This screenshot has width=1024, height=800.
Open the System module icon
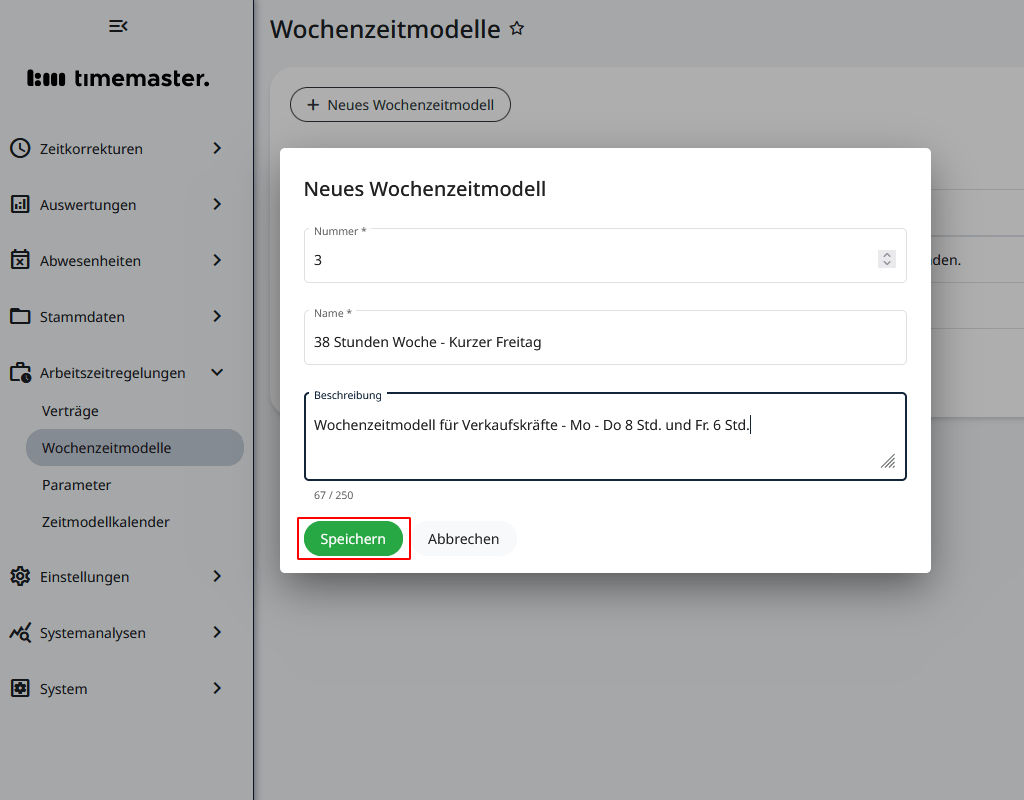pos(20,688)
